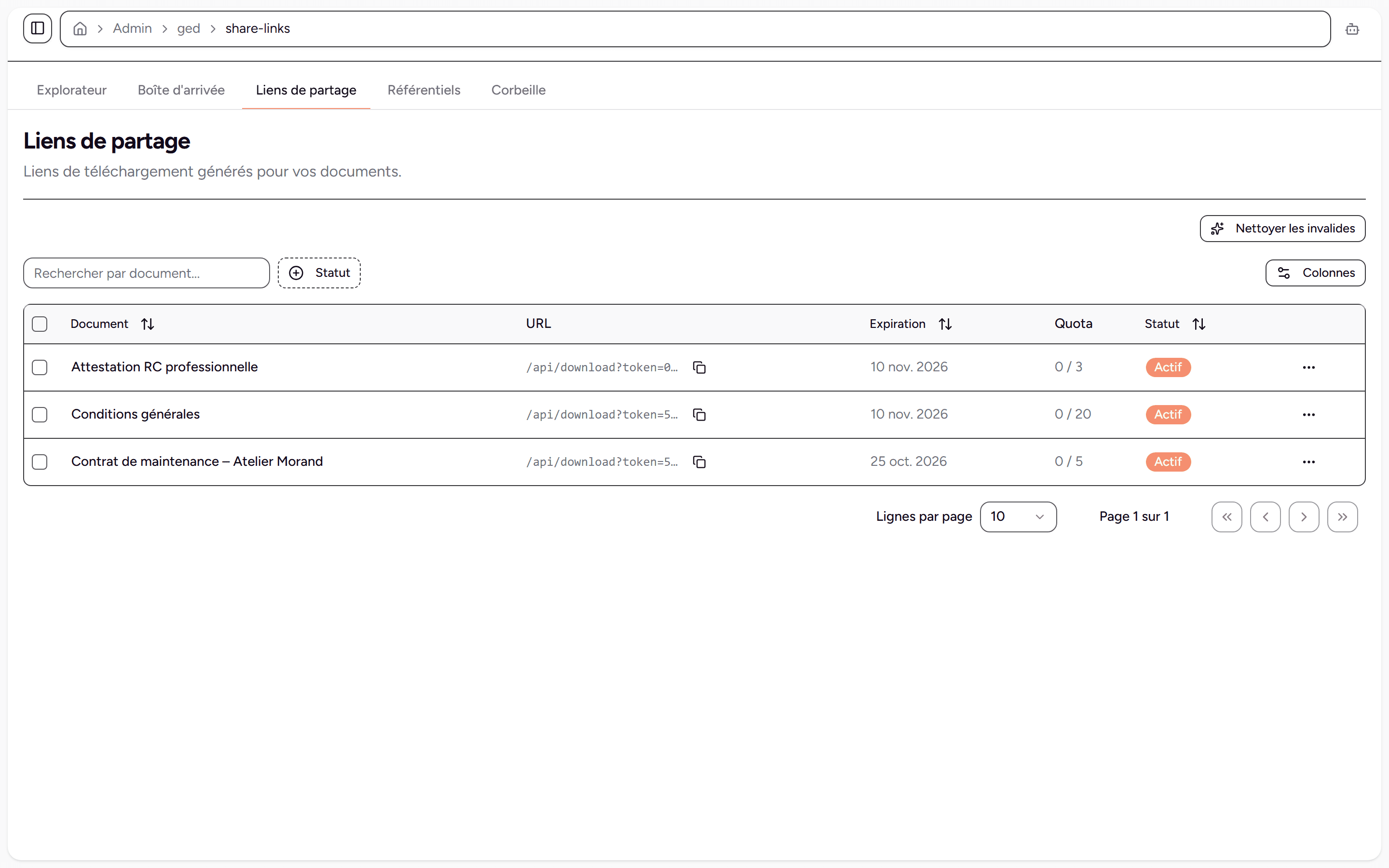Select all rows checkbox in header
The image size is (1389, 868).
(40, 324)
